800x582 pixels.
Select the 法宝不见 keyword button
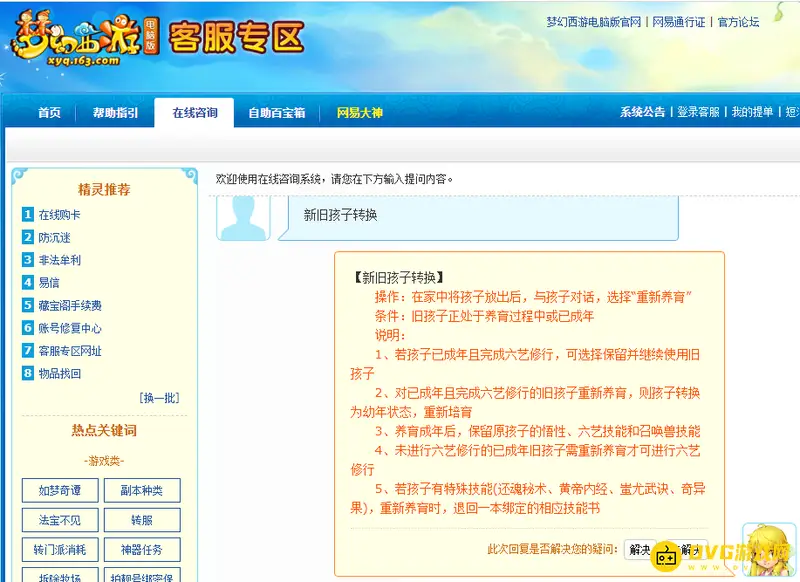pyautogui.click(x=60, y=520)
